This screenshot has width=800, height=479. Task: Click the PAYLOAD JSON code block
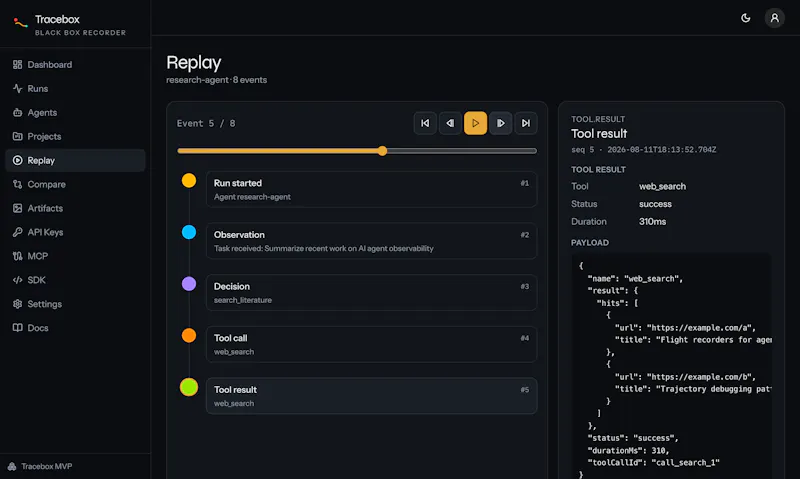pyautogui.click(x=671, y=366)
